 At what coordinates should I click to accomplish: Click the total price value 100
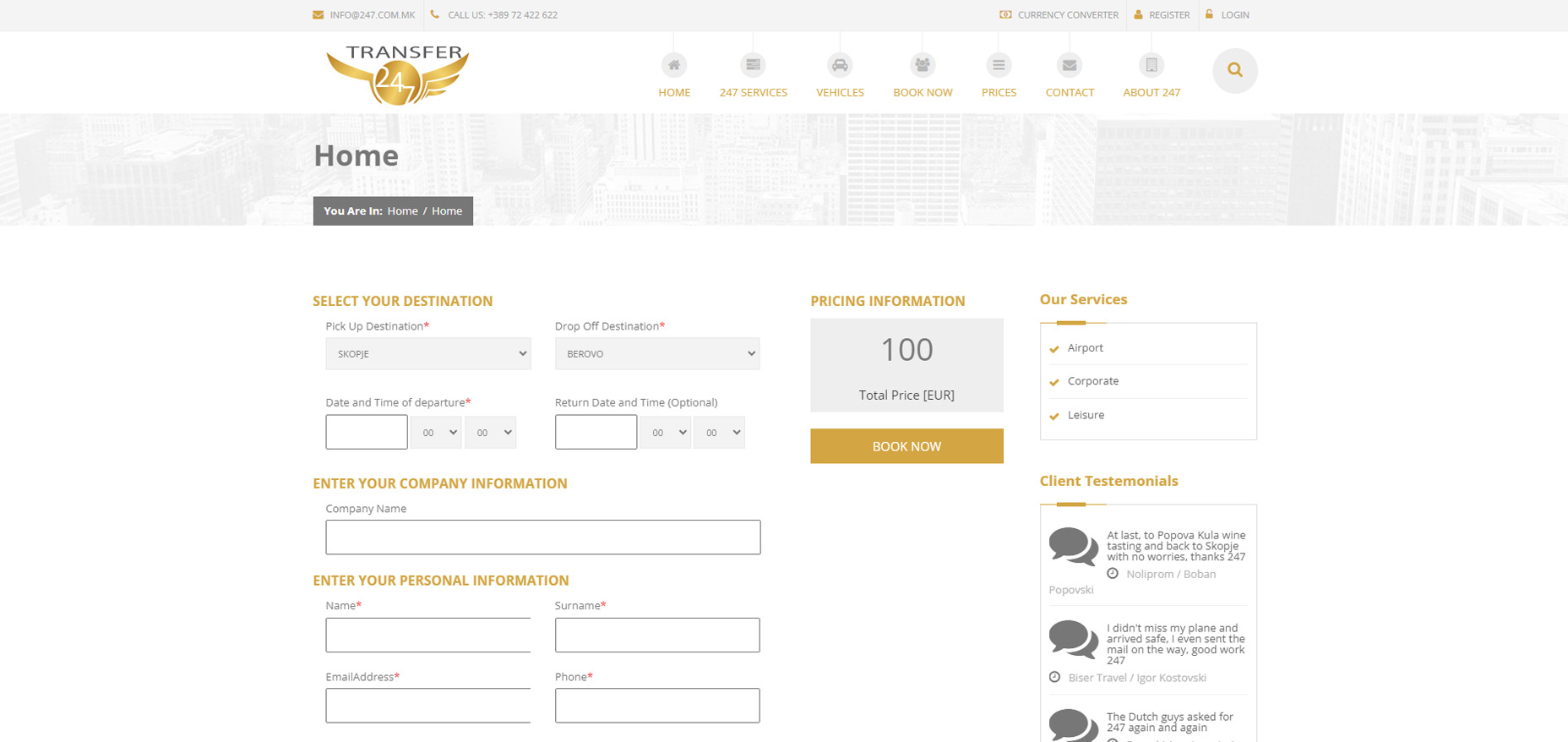906,350
